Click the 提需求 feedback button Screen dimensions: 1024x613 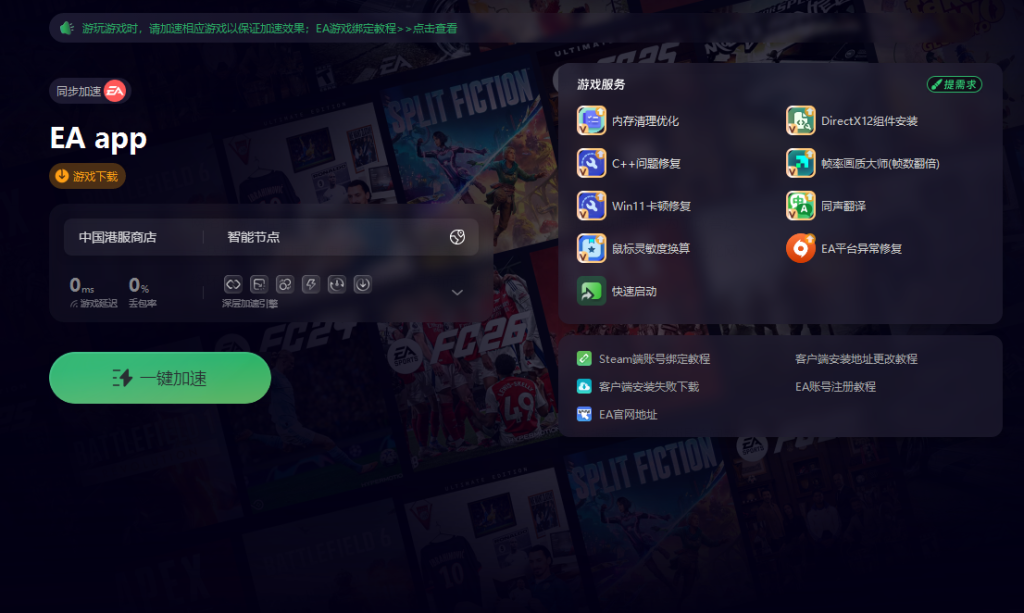click(954, 85)
